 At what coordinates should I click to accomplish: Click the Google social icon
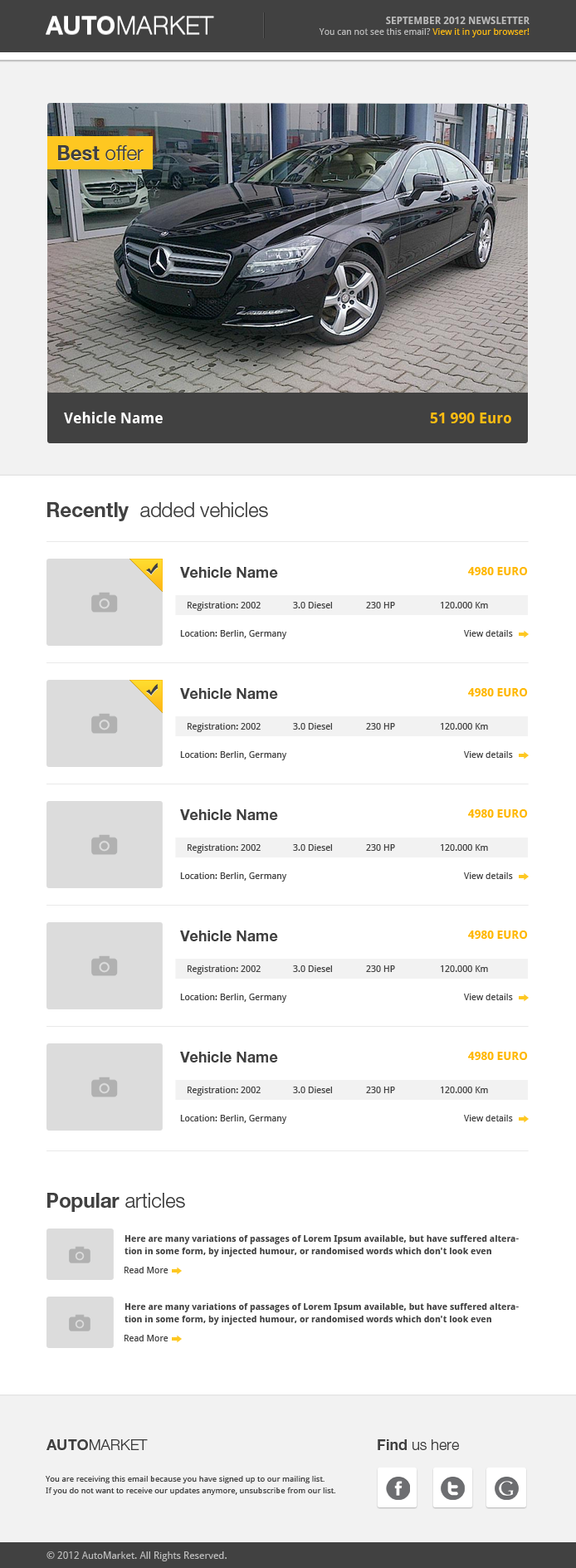pyautogui.click(x=506, y=1488)
